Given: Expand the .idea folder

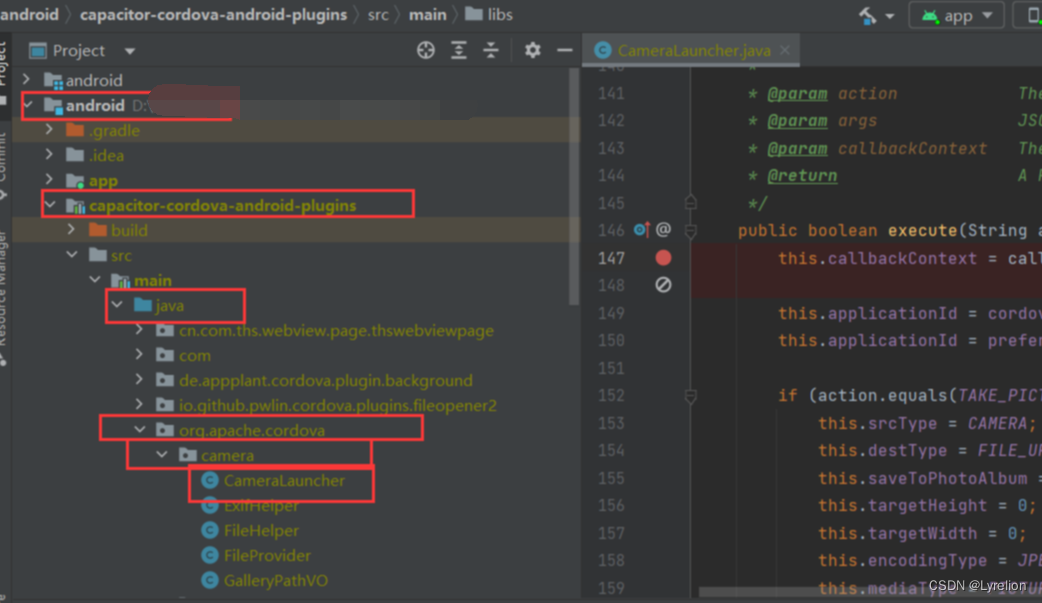Looking at the screenshot, I should coord(49,155).
